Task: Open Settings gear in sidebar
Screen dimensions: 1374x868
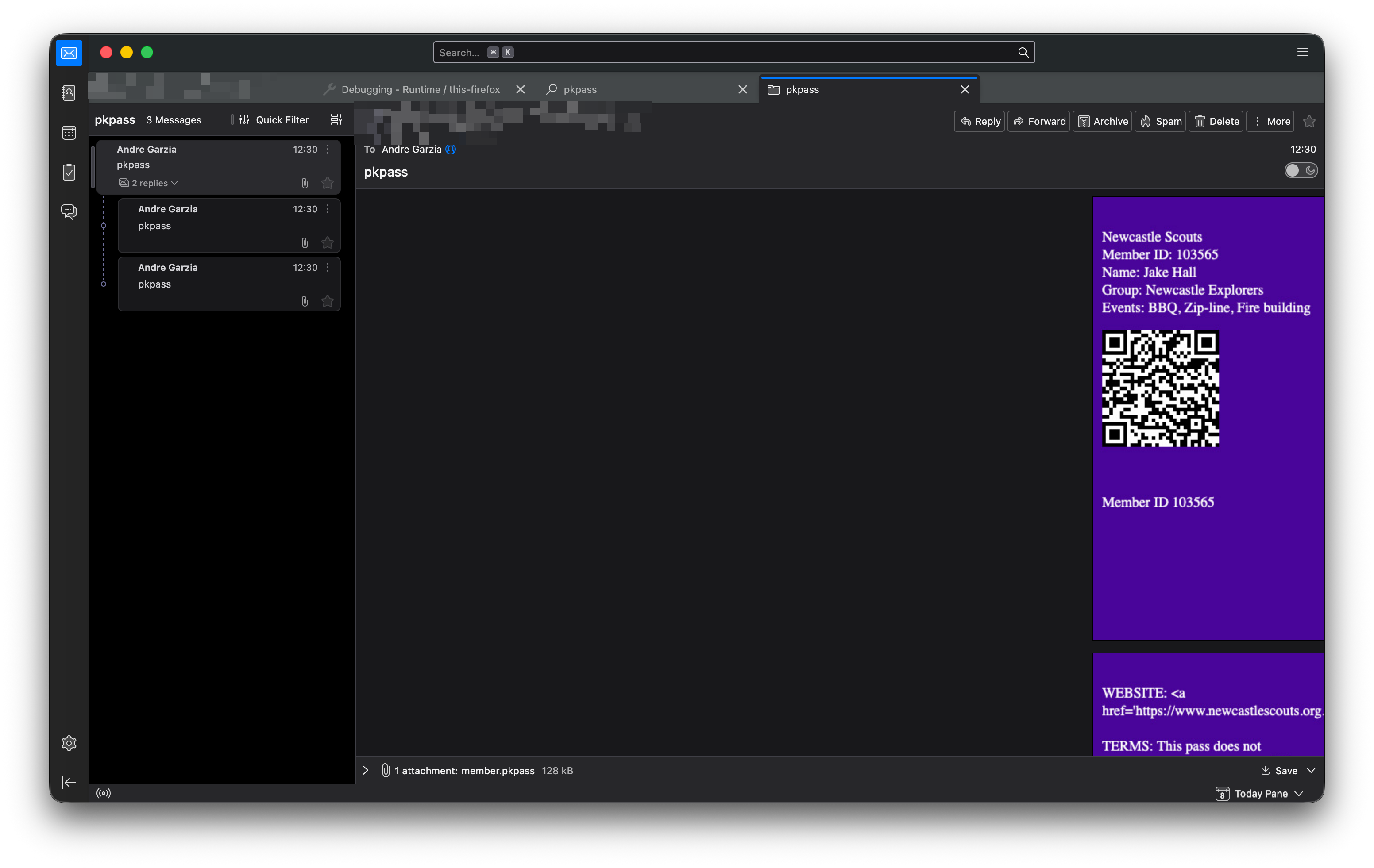Action: coord(69,743)
